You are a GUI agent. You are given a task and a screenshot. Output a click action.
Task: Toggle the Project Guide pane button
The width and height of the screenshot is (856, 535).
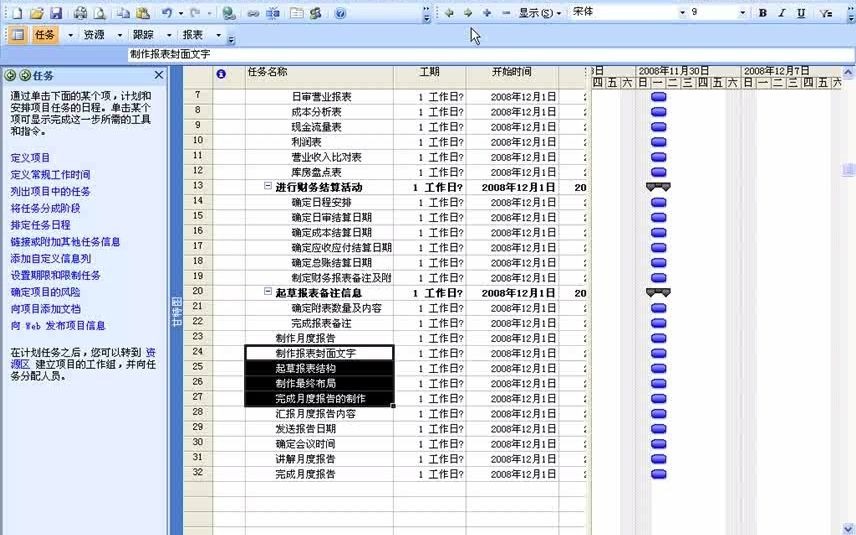tap(17, 35)
